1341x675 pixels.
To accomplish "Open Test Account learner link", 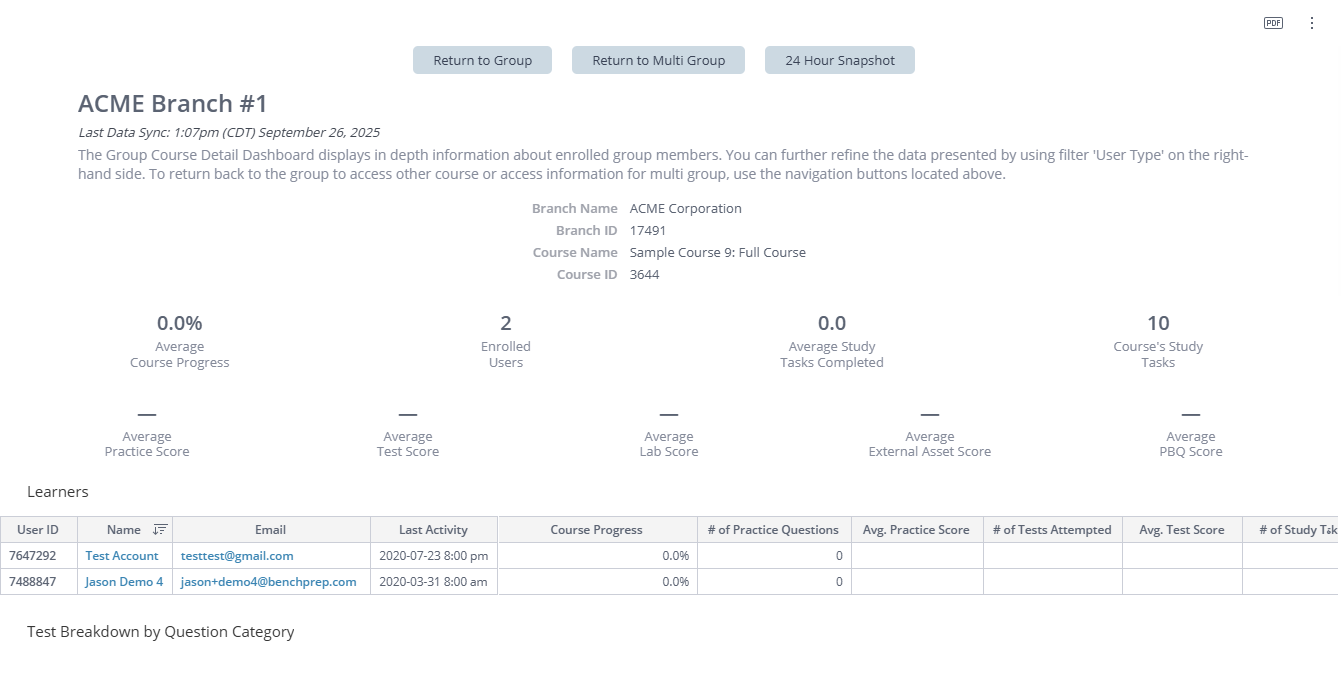I will coord(122,556).
